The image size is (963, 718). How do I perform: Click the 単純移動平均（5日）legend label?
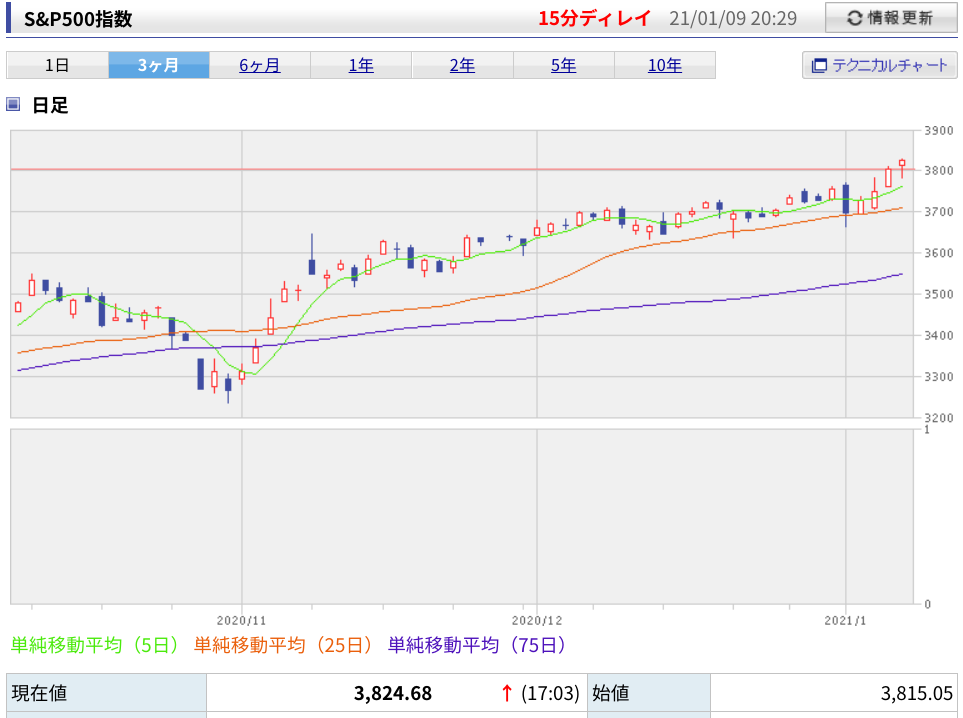[x=96, y=645]
